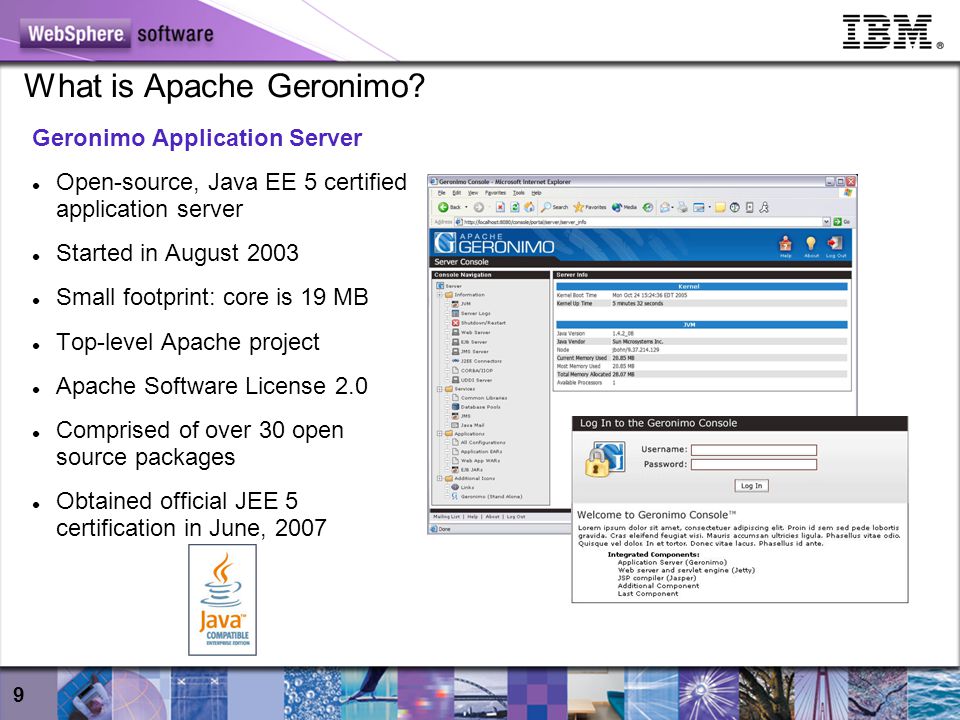The width and height of the screenshot is (960, 720).
Task: Select JVM under Information in tree
Action: [461, 304]
